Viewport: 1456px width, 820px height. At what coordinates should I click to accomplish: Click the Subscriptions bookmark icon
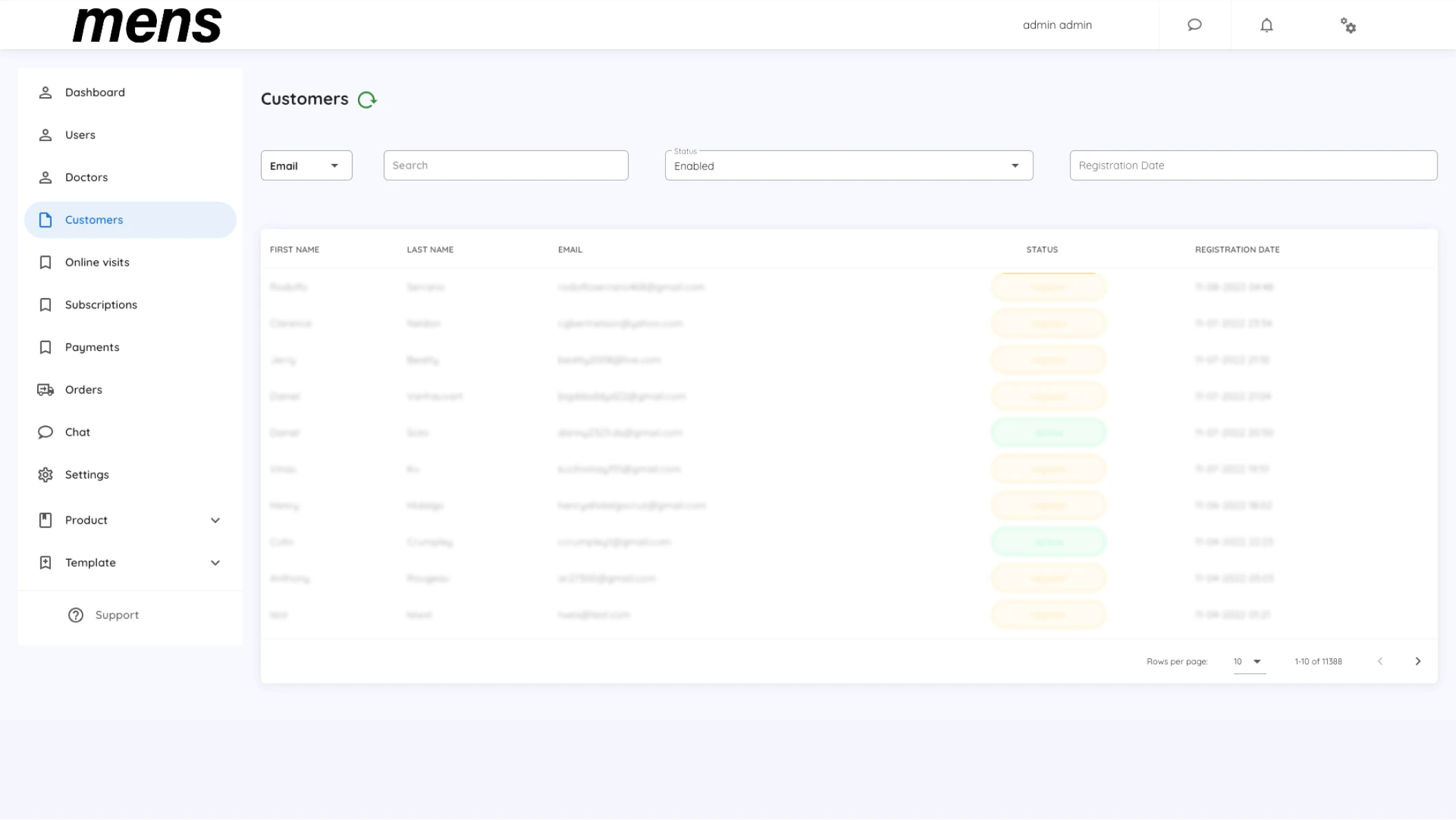point(45,305)
